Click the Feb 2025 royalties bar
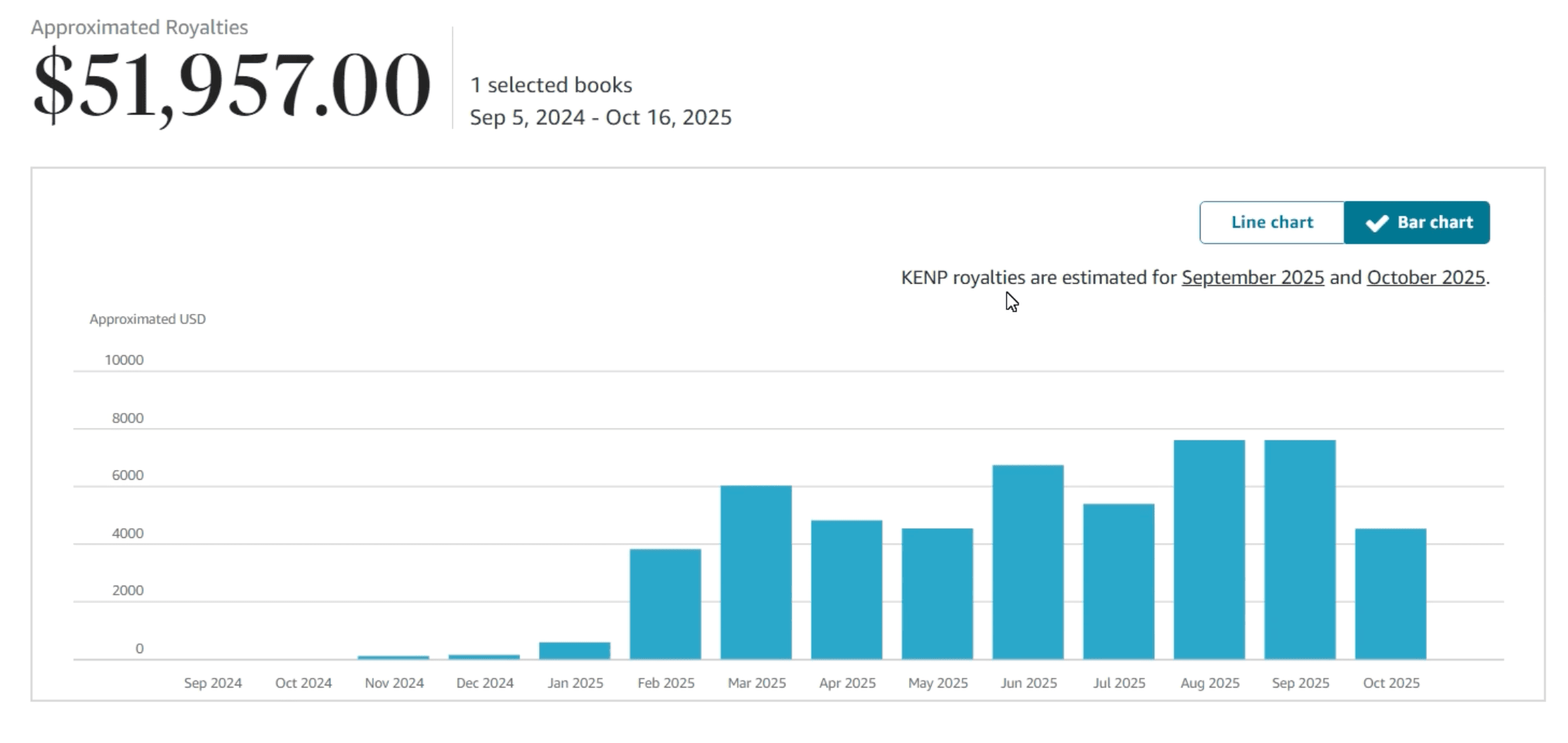The width and height of the screenshot is (1568, 743). click(x=665, y=604)
